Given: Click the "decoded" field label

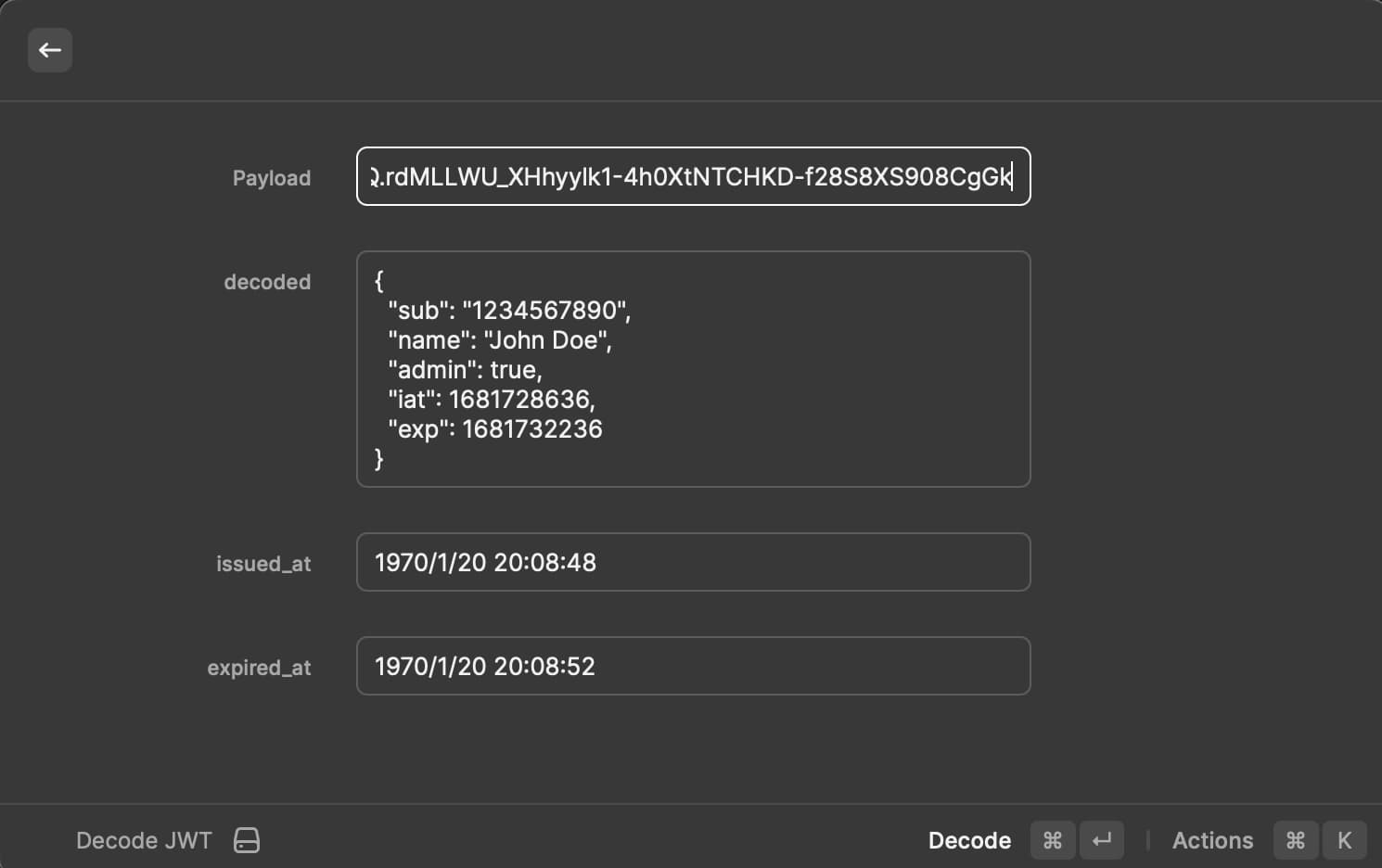Looking at the screenshot, I should pos(267,282).
